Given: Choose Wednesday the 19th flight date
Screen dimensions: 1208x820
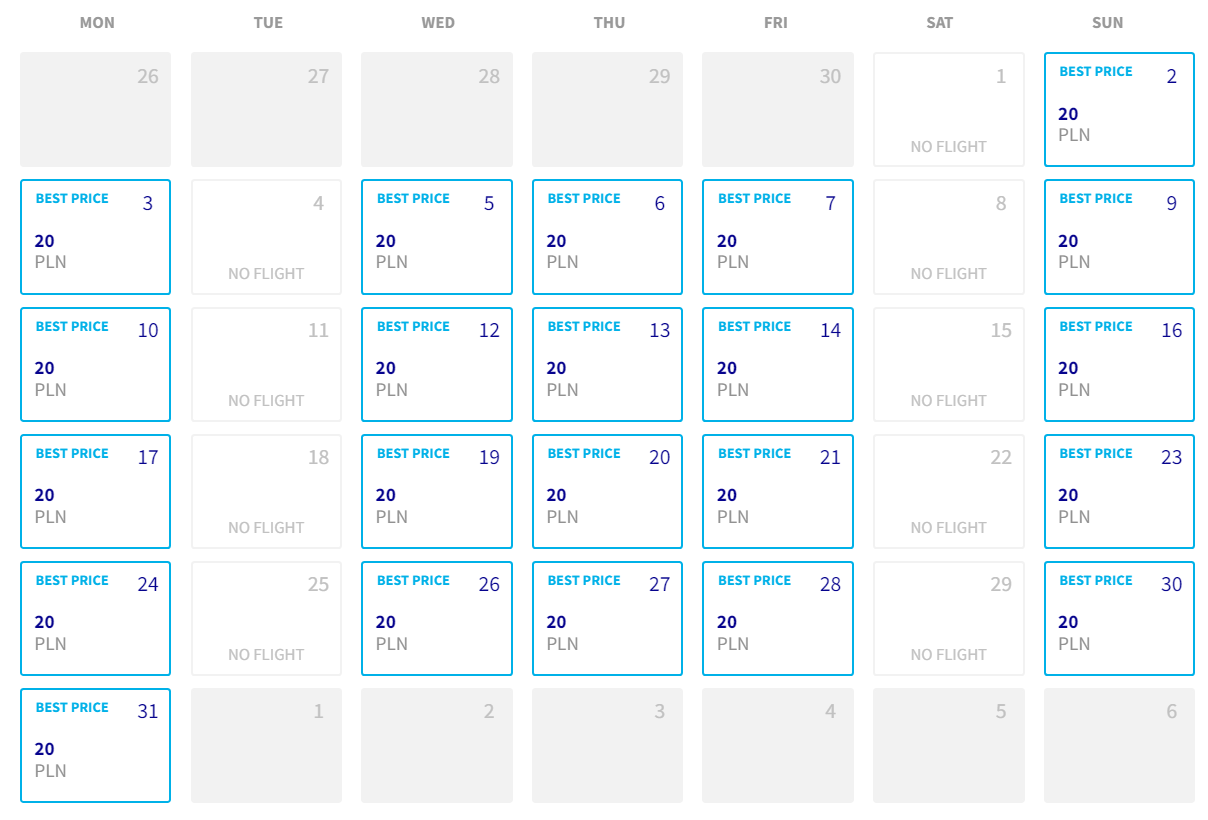Looking at the screenshot, I should [437, 491].
